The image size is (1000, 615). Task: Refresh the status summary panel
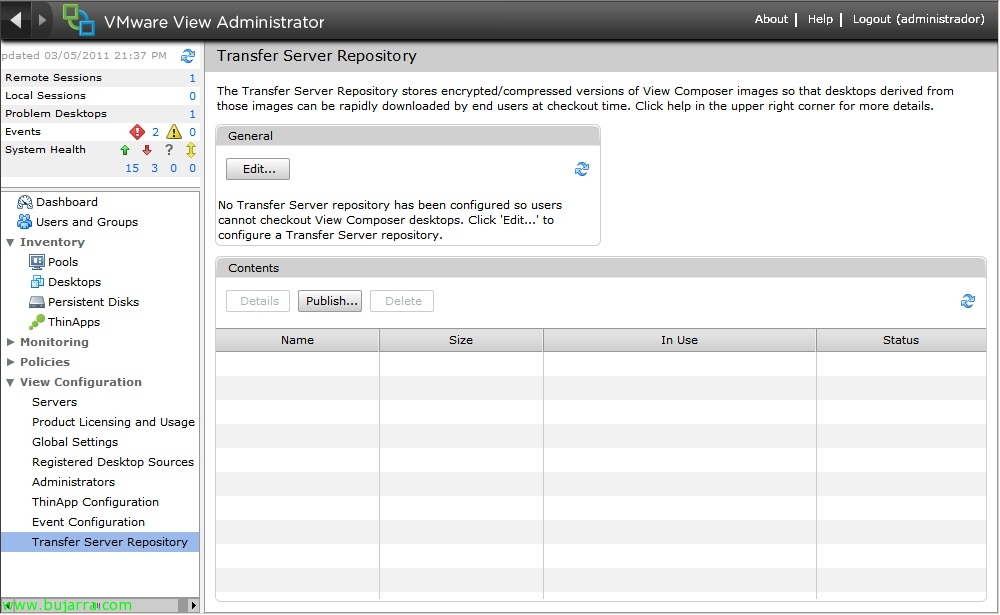point(188,56)
